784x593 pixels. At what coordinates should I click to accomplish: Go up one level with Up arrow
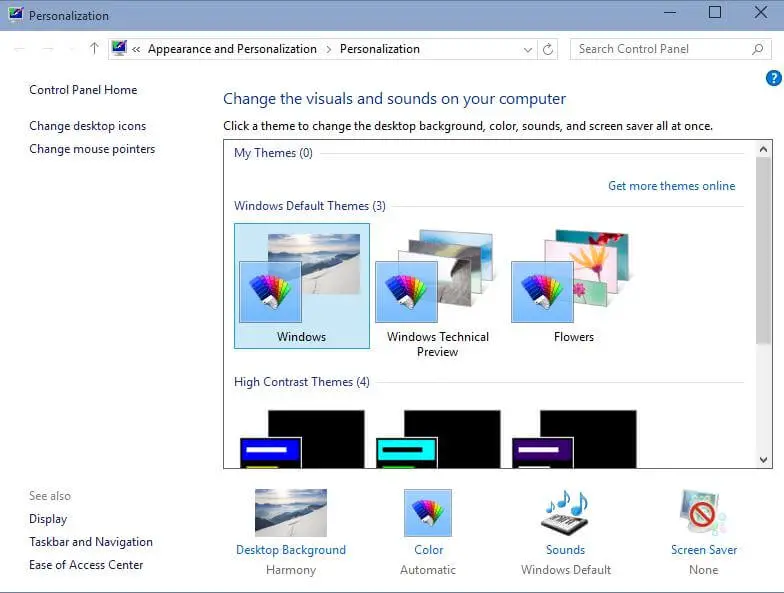click(x=94, y=48)
